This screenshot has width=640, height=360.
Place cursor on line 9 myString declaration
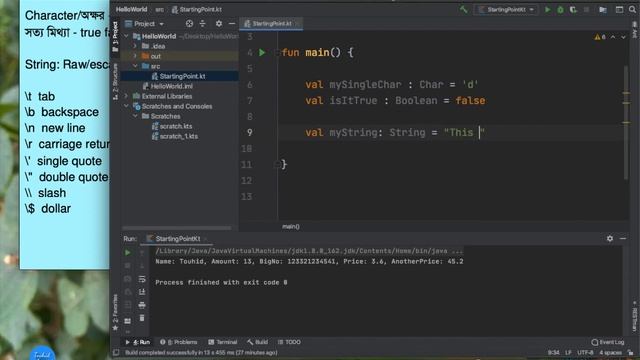coord(395,133)
